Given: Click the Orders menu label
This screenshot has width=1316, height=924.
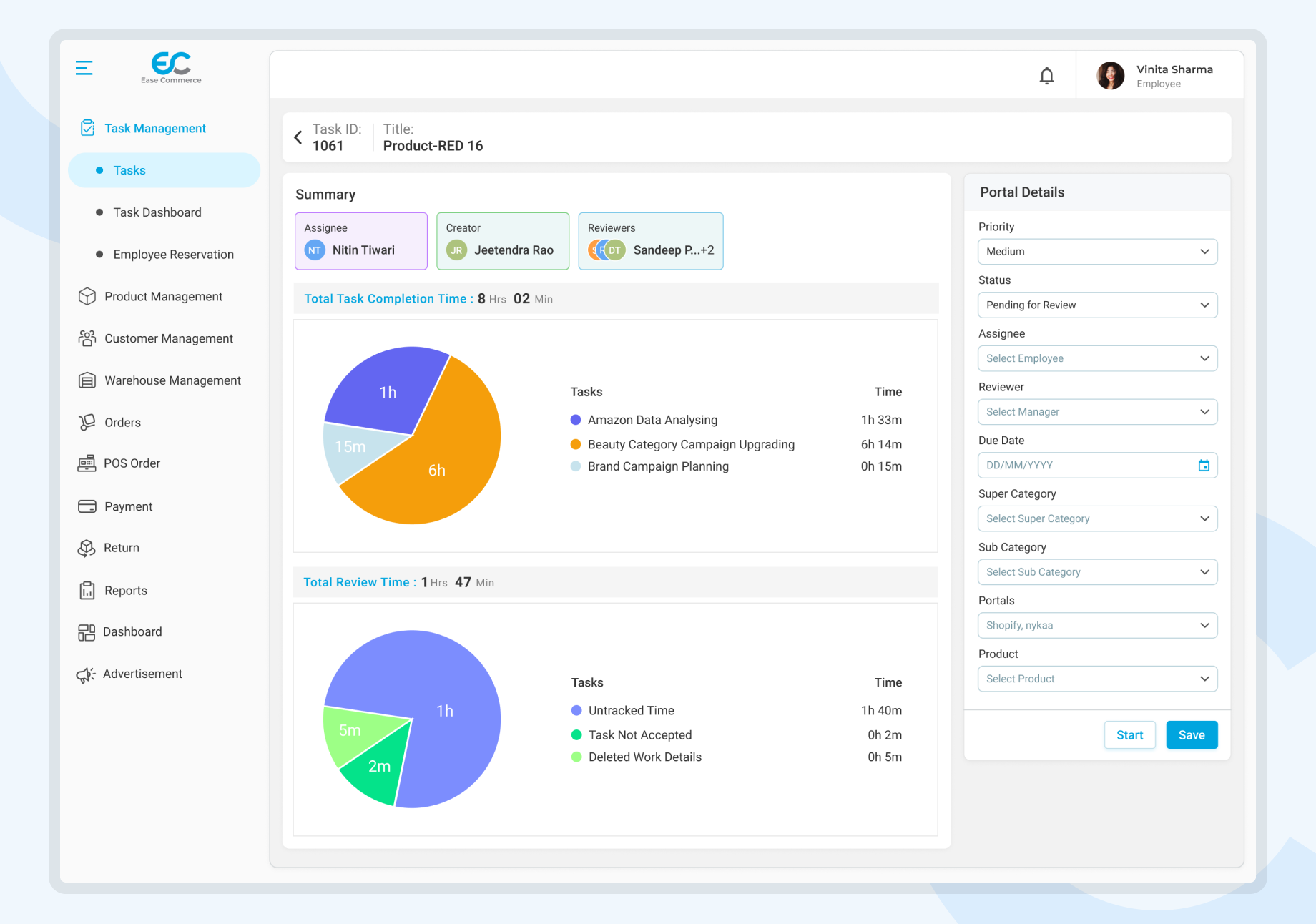Looking at the screenshot, I should coord(122,423).
